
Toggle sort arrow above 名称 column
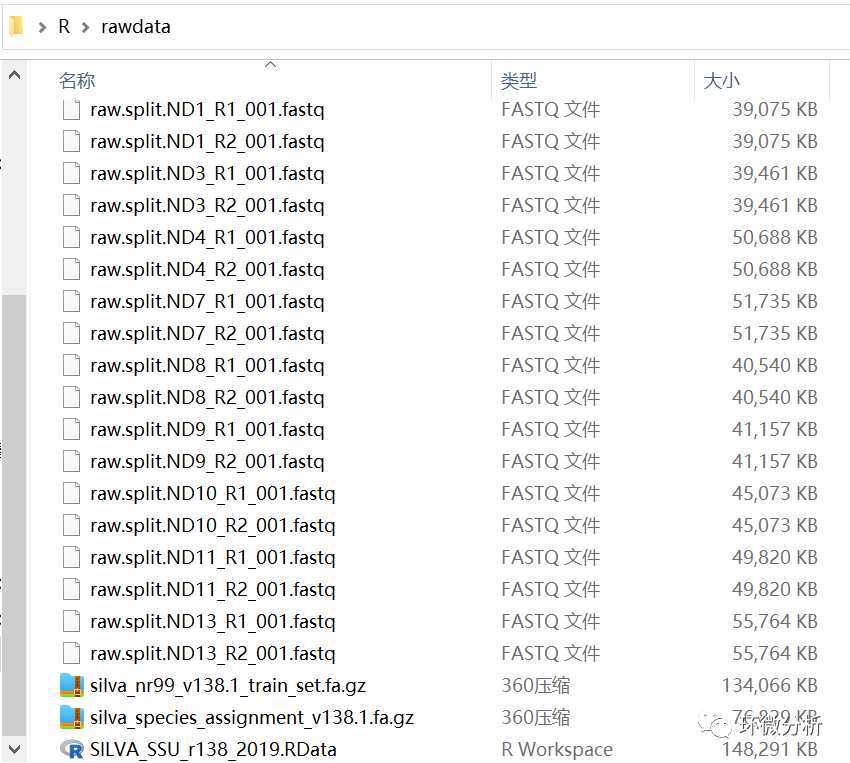[271, 64]
